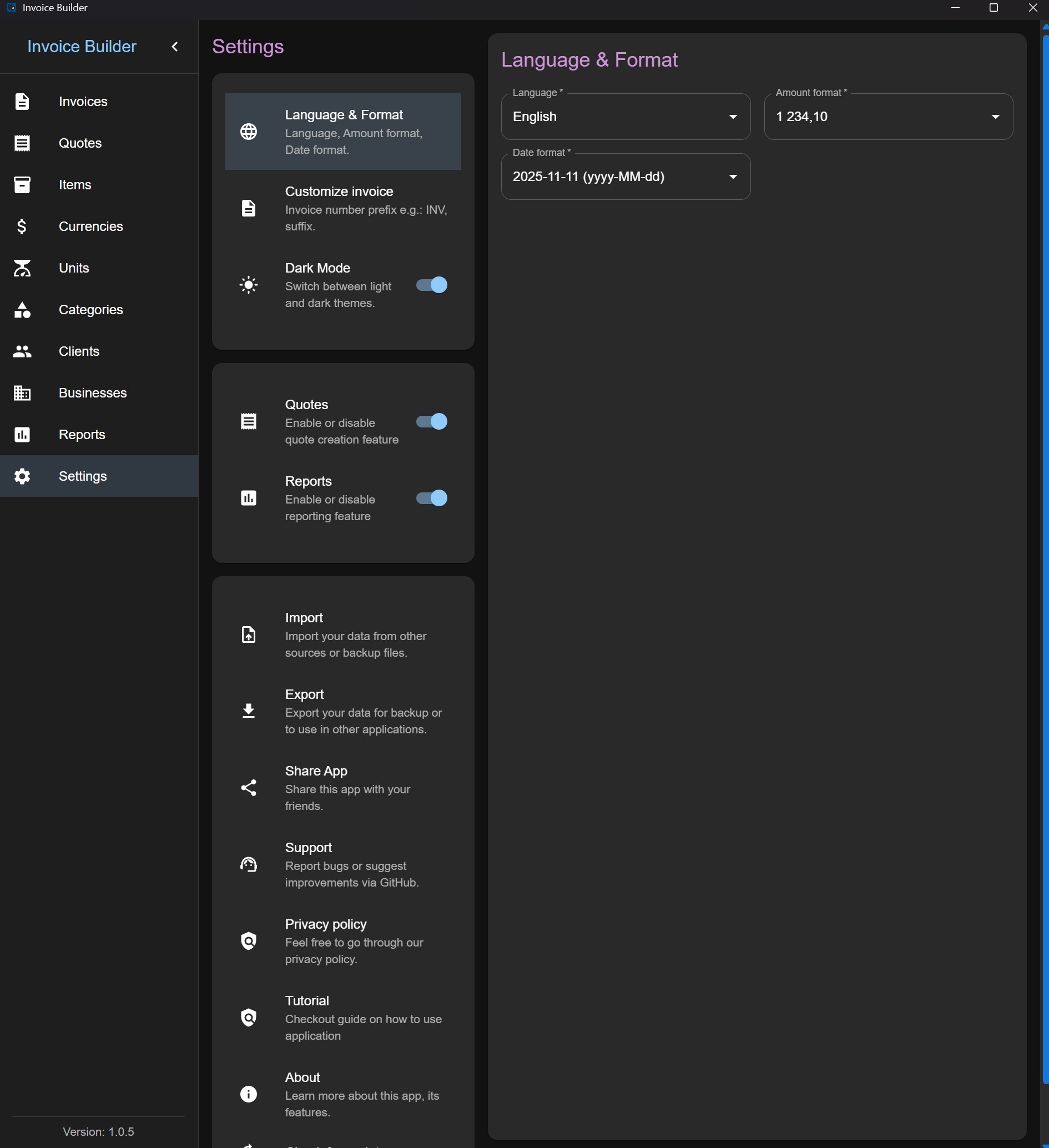The width and height of the screenshot is (1049, 1148).
Task: Click the Invoice Builder title in sidebar
Action: pyautogui.click(x=82, y=47)
